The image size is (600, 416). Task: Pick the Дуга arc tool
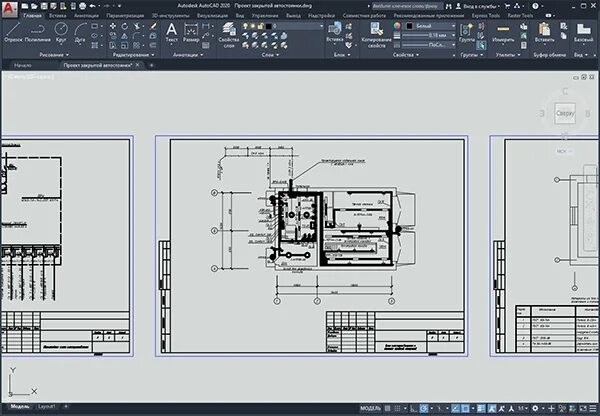click(80, 32)
